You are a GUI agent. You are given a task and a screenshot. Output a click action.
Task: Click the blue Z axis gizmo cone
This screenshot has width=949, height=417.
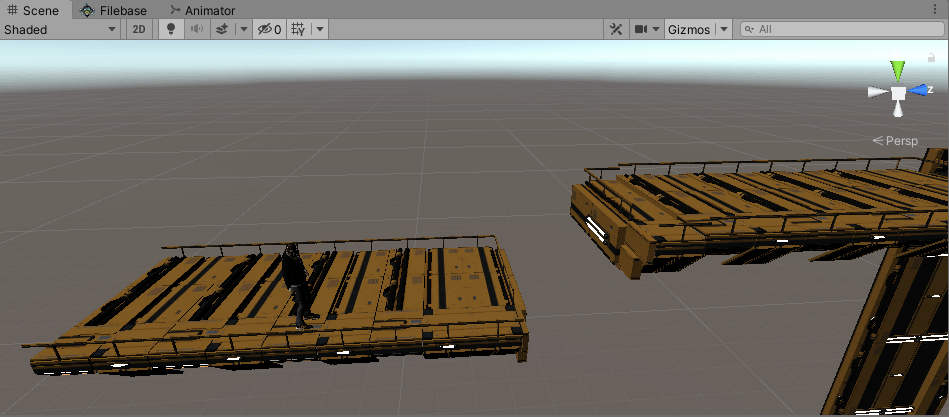(918, 90)
